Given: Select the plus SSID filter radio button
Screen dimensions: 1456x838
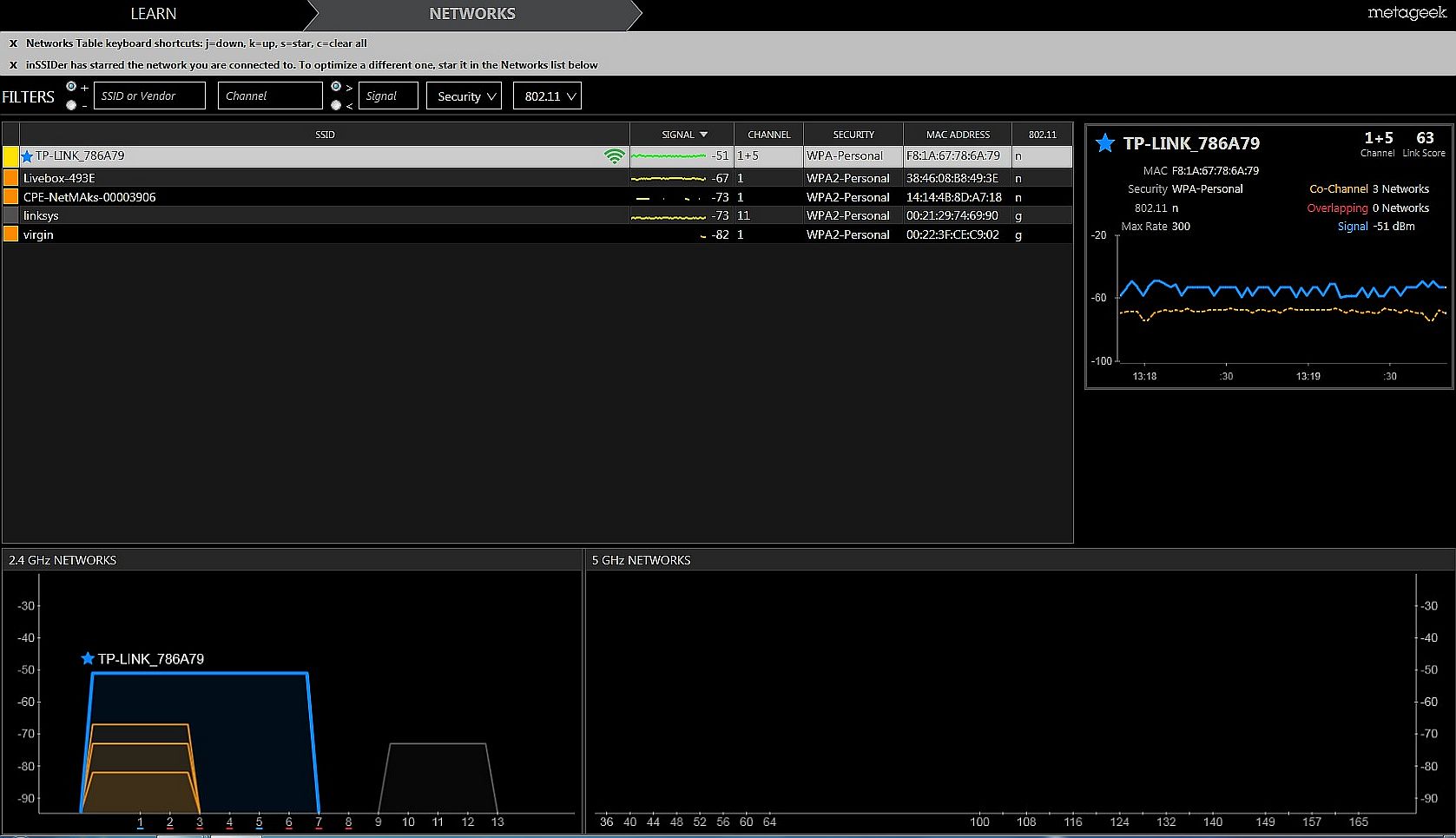Looking at the screenshot, I should click(71, 87).
